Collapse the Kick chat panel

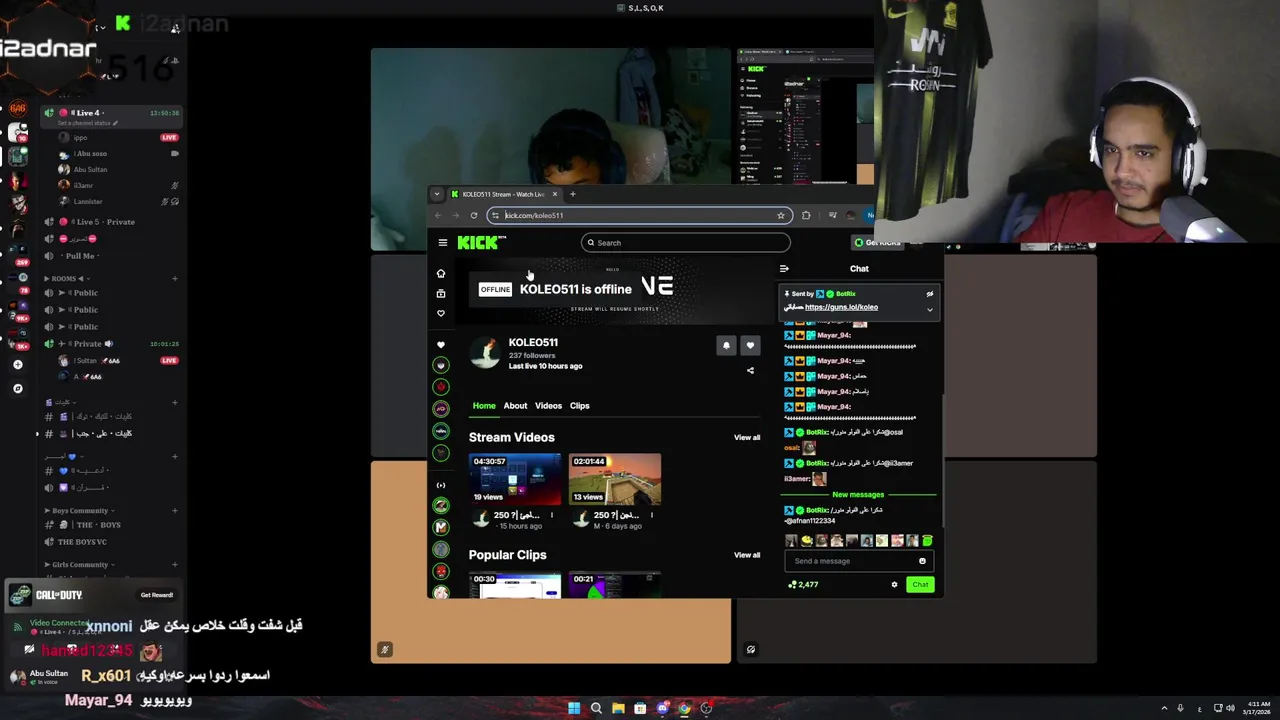tap(784, 268)
